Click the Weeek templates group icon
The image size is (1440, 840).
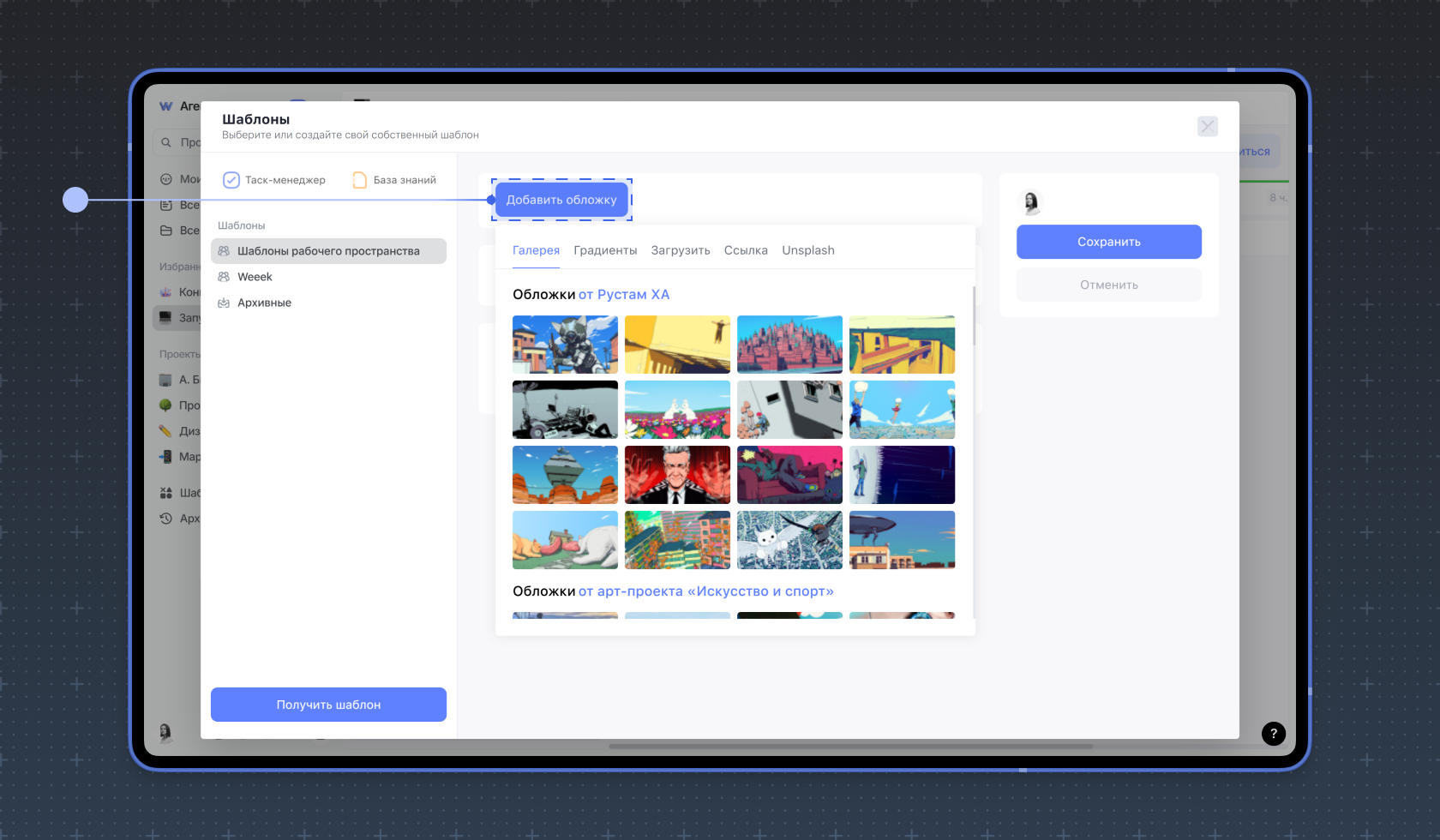coord(224,277)
